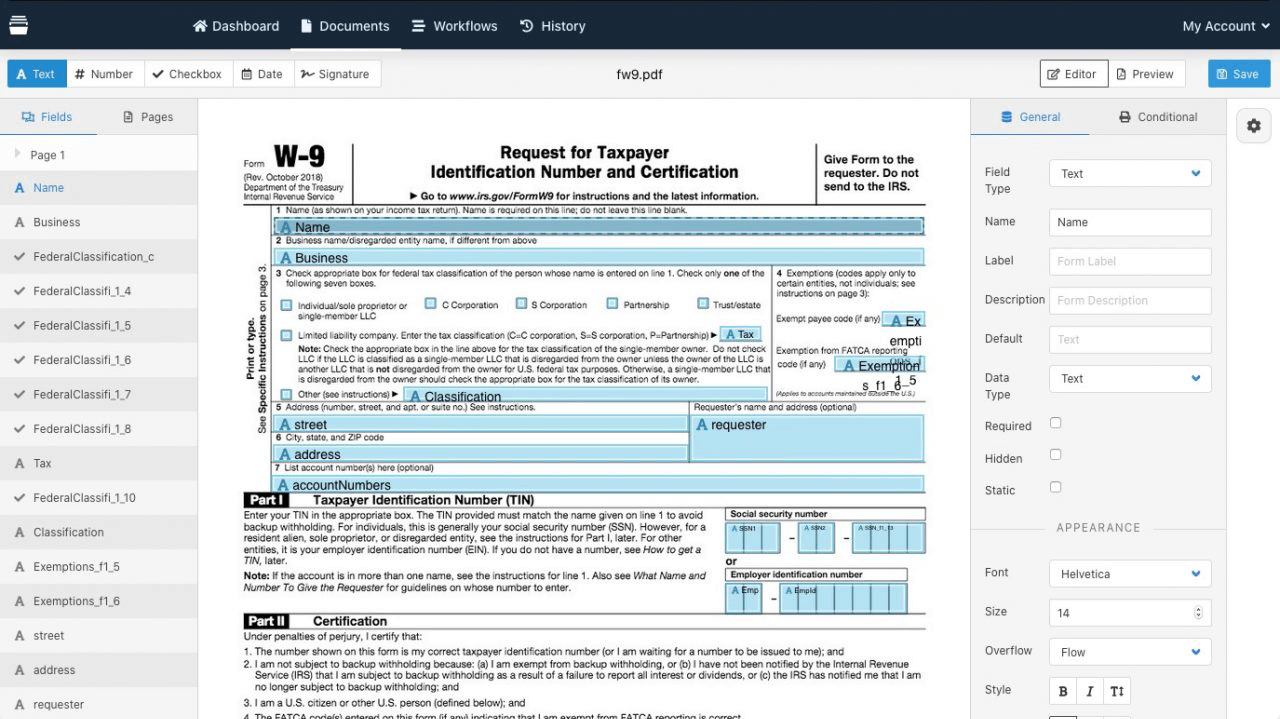
Task: Check the Partnership box on form
Action: [x=611, y=304]
